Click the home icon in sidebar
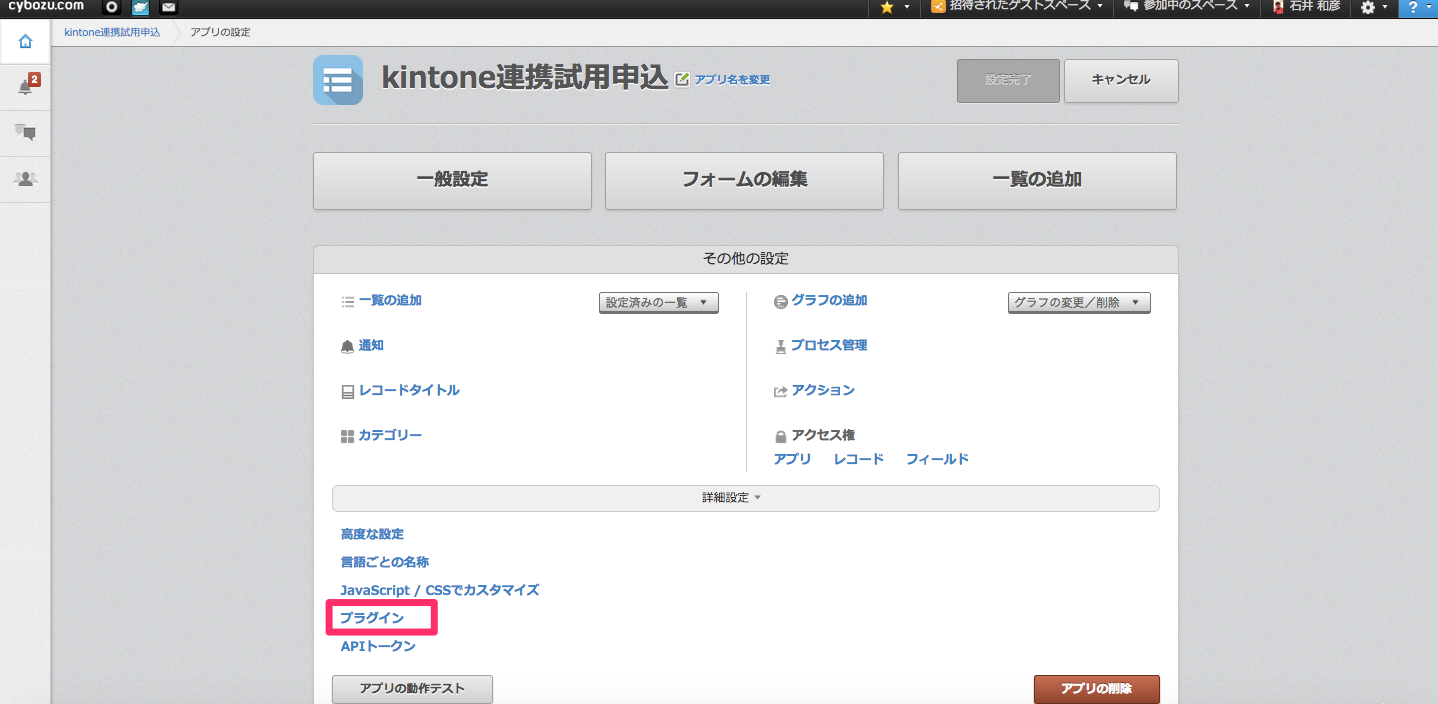The width and height of the screenshot is (1438, 704). 25,42
